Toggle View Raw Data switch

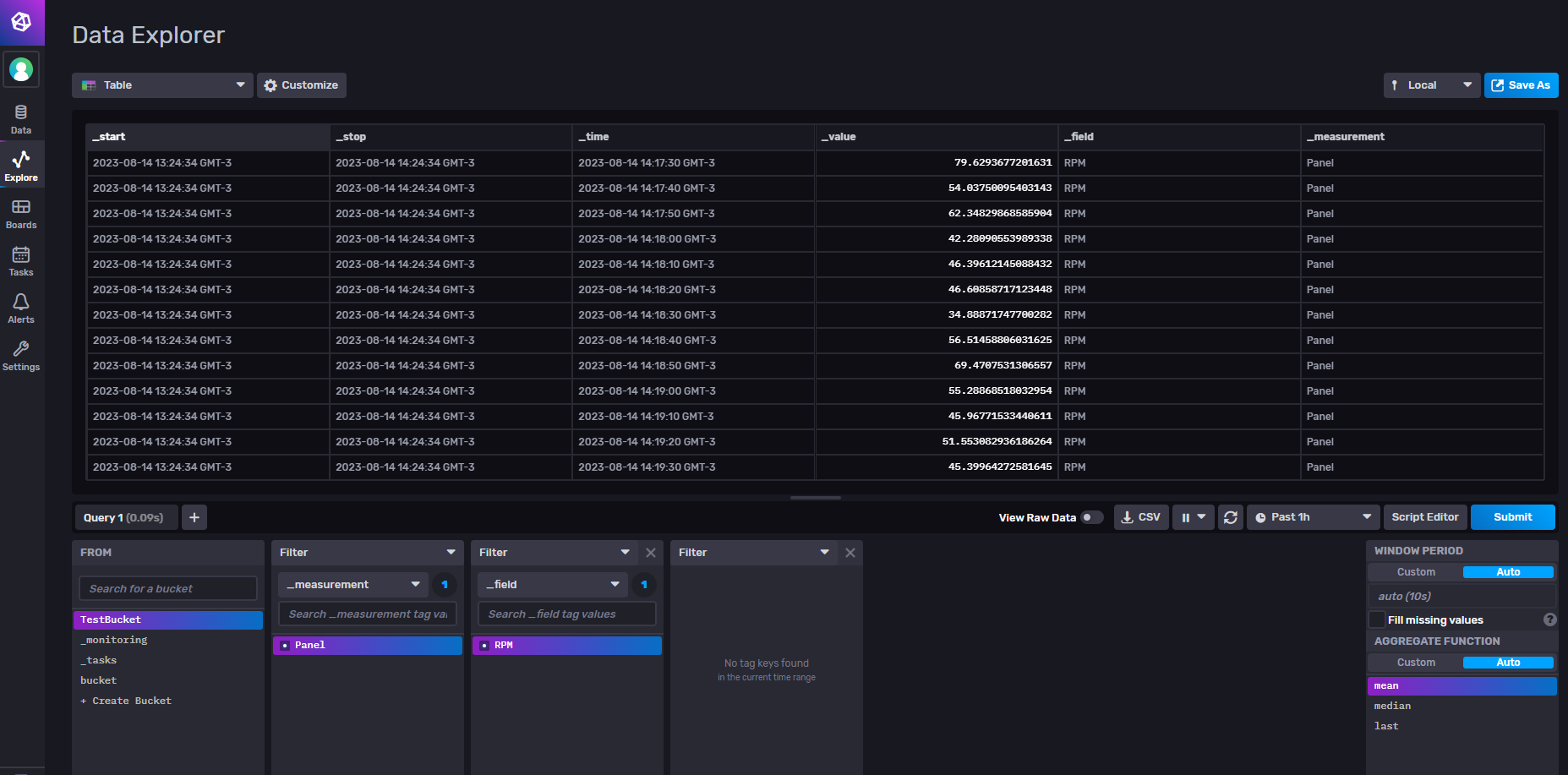coord(1091,517)
